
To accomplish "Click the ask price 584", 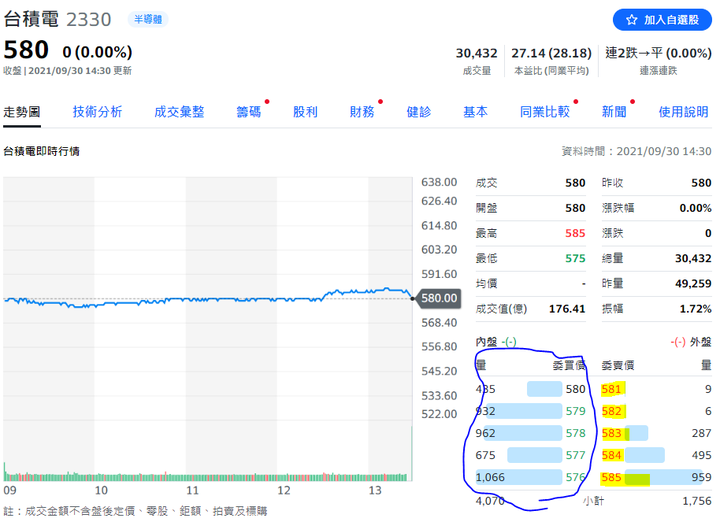I will 611,455.
